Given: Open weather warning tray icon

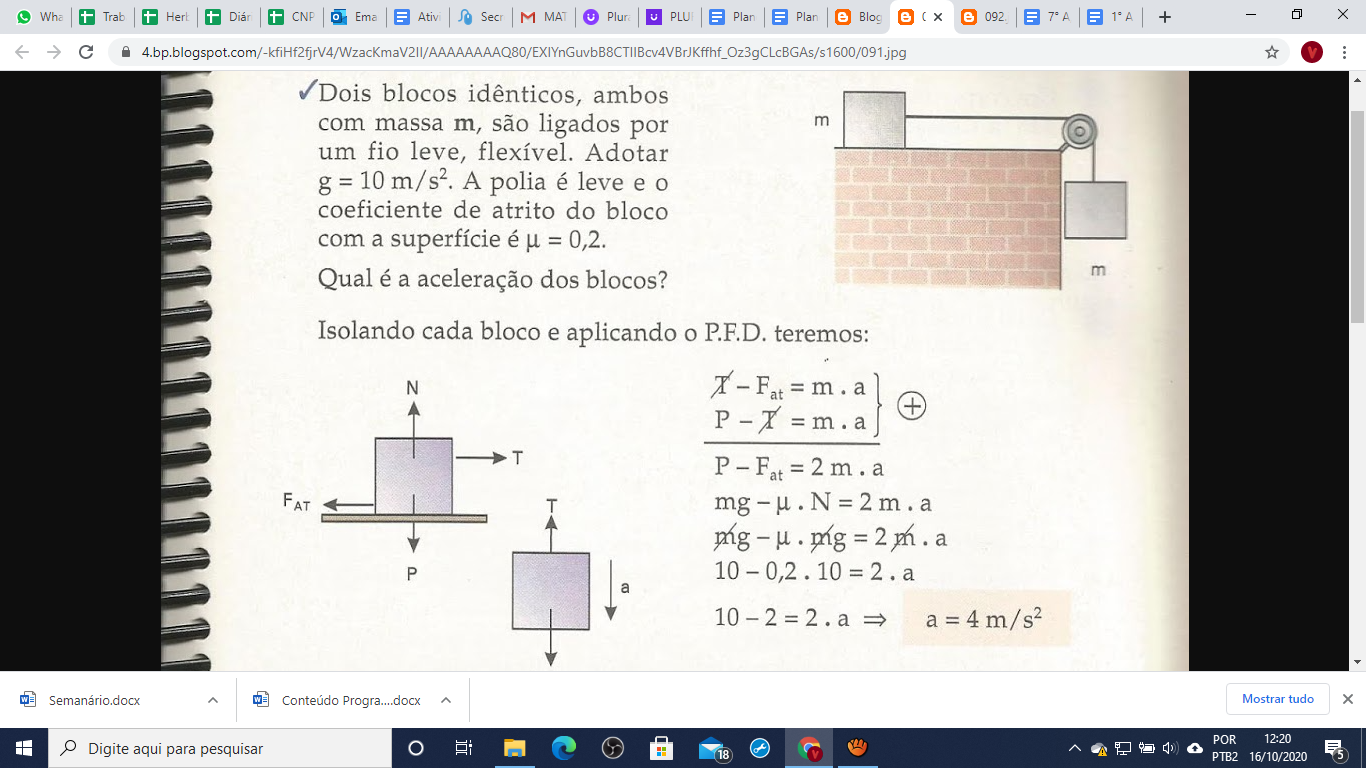Looking at the screenshot, I should pos(1099,748).
